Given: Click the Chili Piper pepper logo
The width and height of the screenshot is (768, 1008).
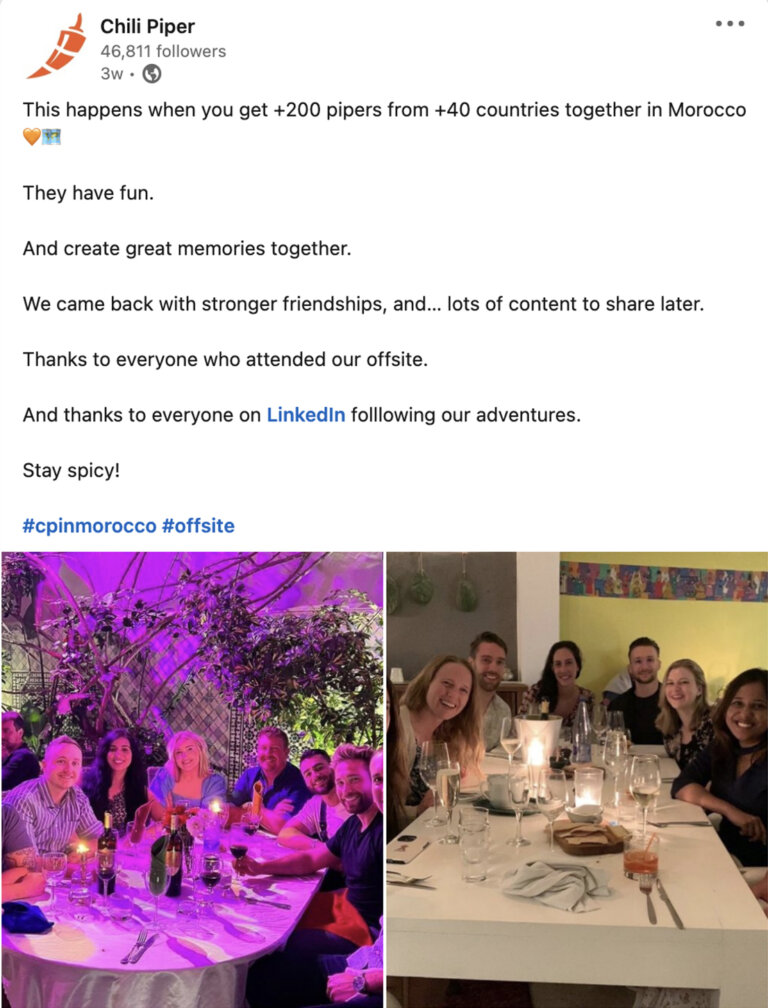Looking at the screenshot, I should (56, 47).
